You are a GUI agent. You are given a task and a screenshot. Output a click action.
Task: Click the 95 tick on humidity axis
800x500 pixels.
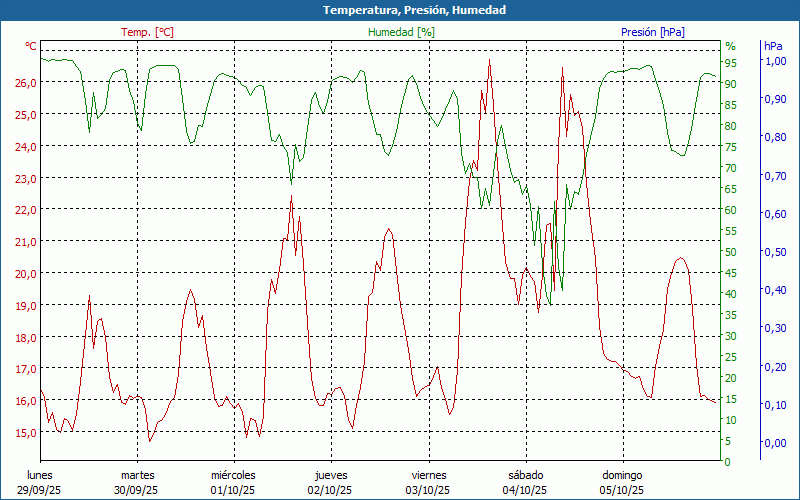731,62
